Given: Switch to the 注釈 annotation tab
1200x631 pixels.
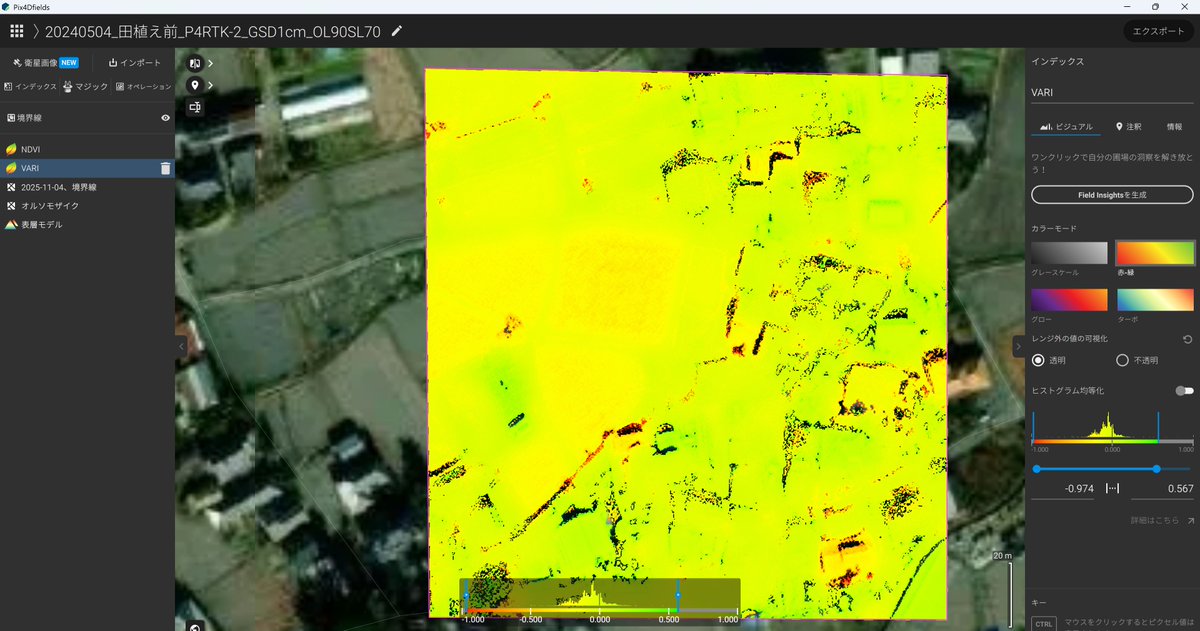Looking at the screenshot, I should point(1129,127).
